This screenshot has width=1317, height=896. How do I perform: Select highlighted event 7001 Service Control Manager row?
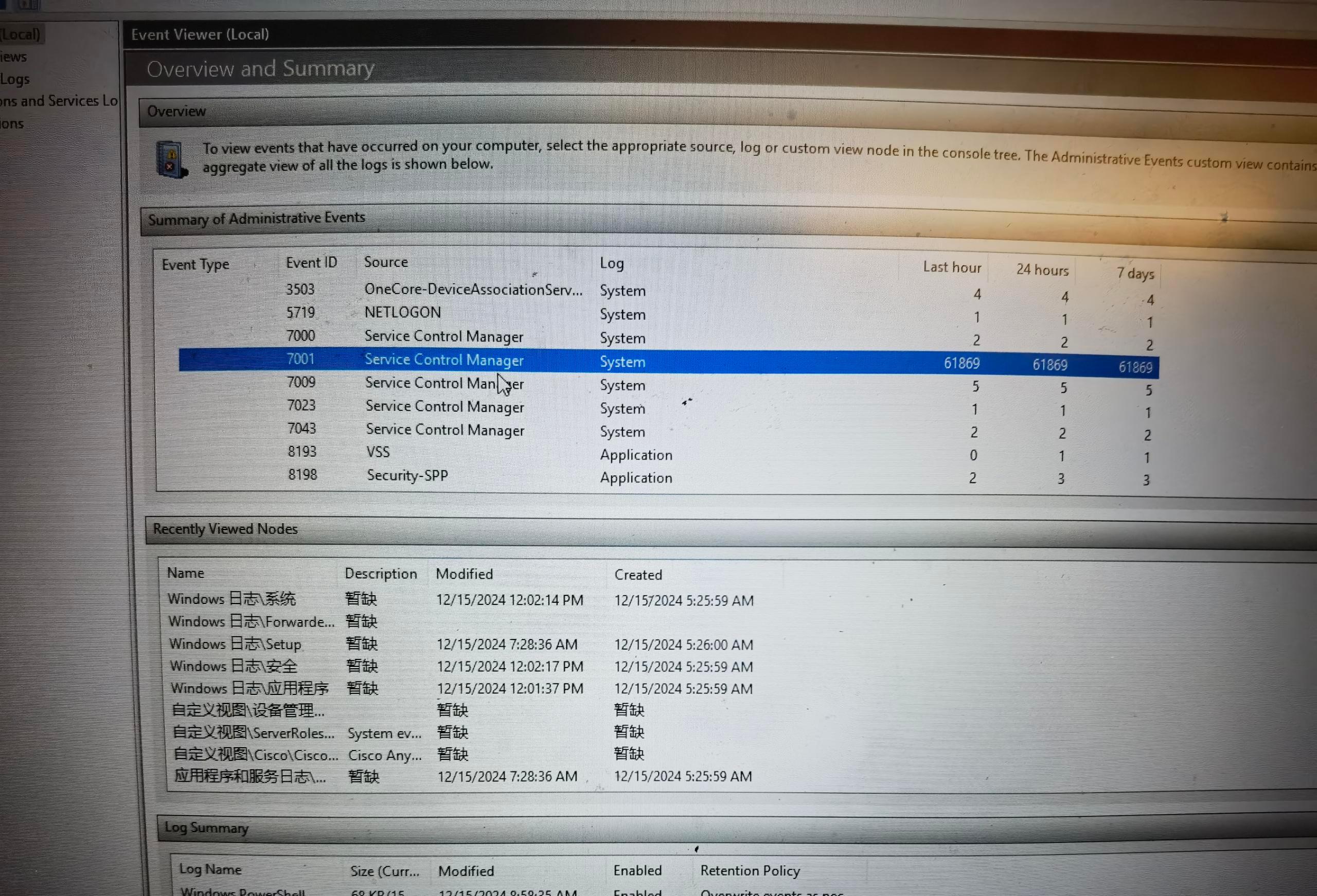[444, 360]
